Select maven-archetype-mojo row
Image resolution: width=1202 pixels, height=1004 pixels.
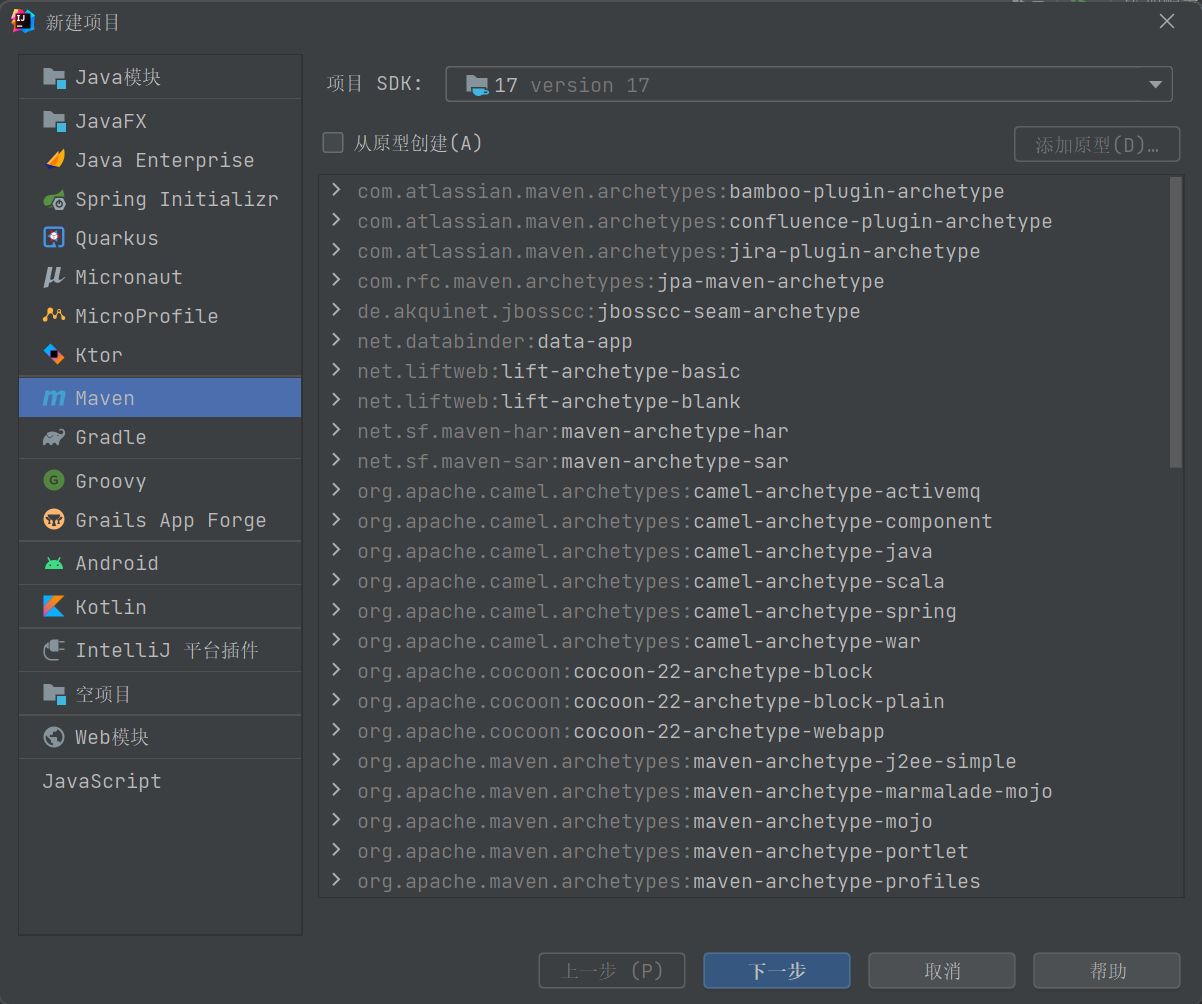tap(744, 821)
